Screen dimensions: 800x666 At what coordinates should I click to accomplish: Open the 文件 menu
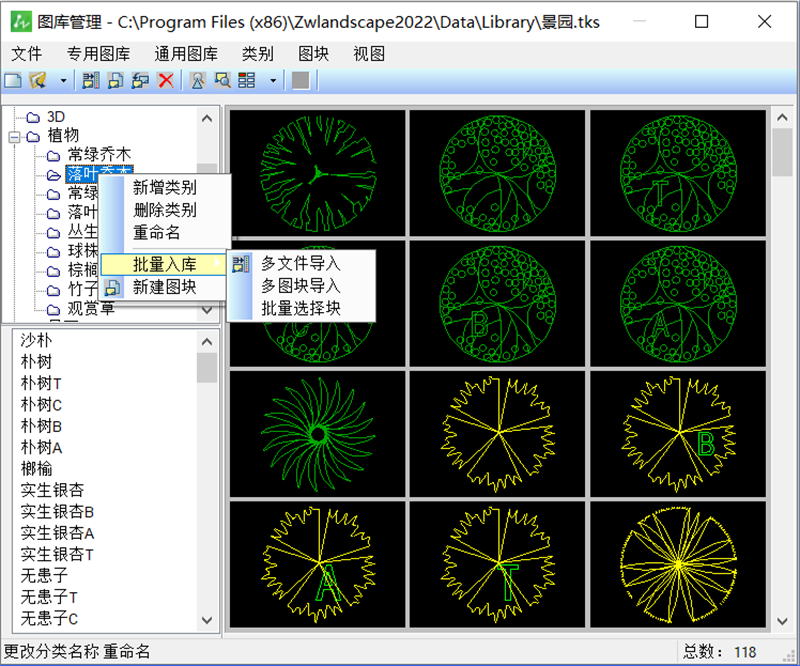pos(27,54)
